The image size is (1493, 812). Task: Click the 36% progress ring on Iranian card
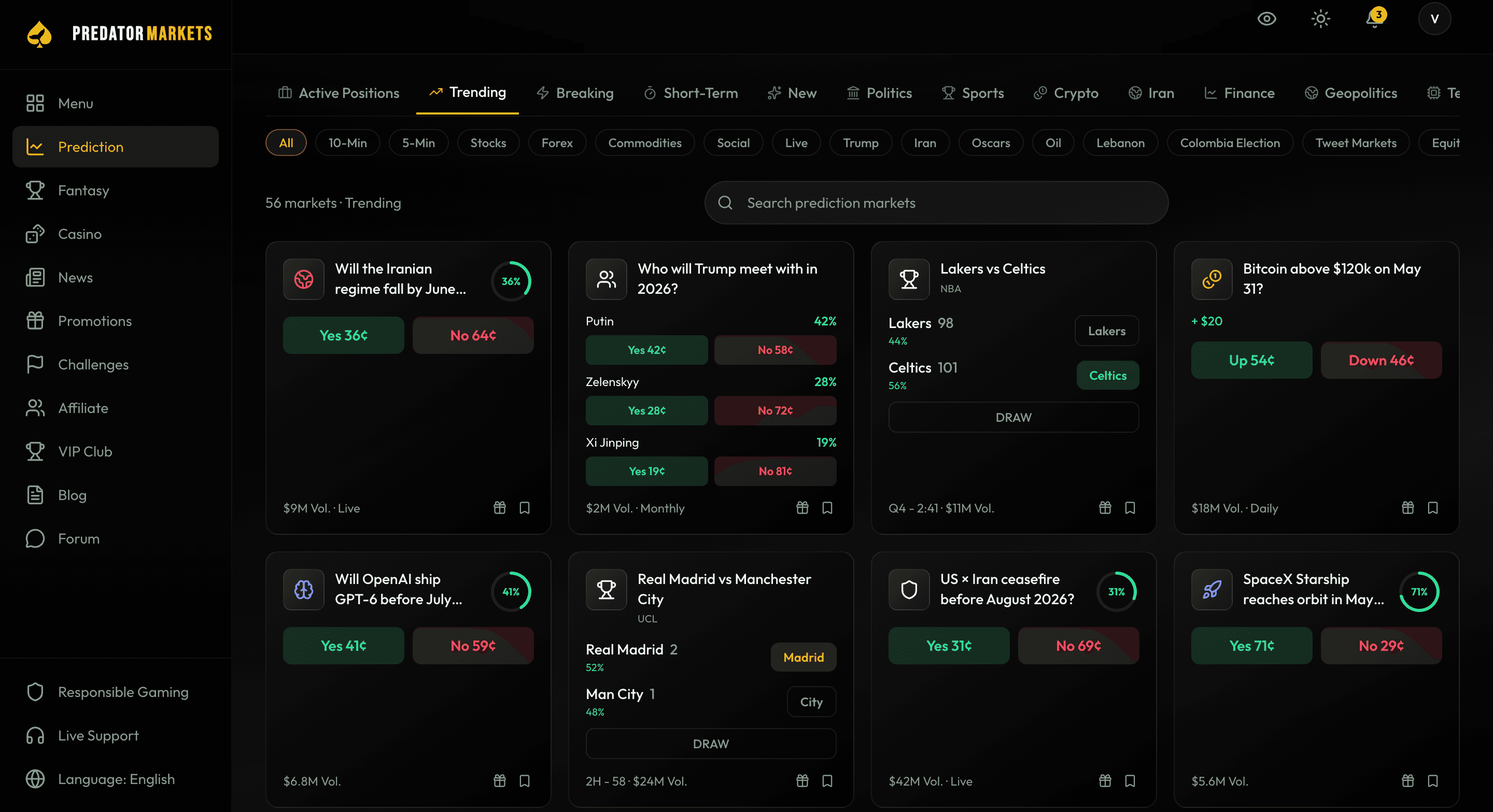pos(511,281)
